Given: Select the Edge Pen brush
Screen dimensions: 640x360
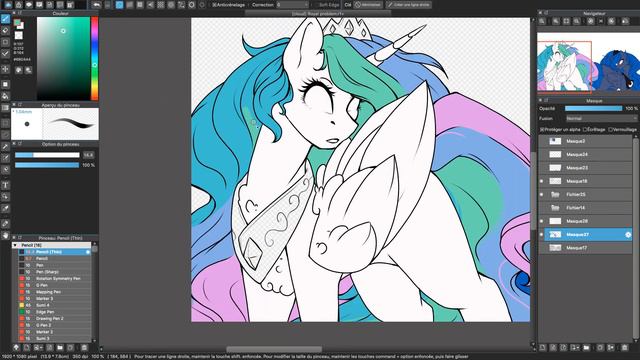Looking at the screenshot, I should point(55,312).
